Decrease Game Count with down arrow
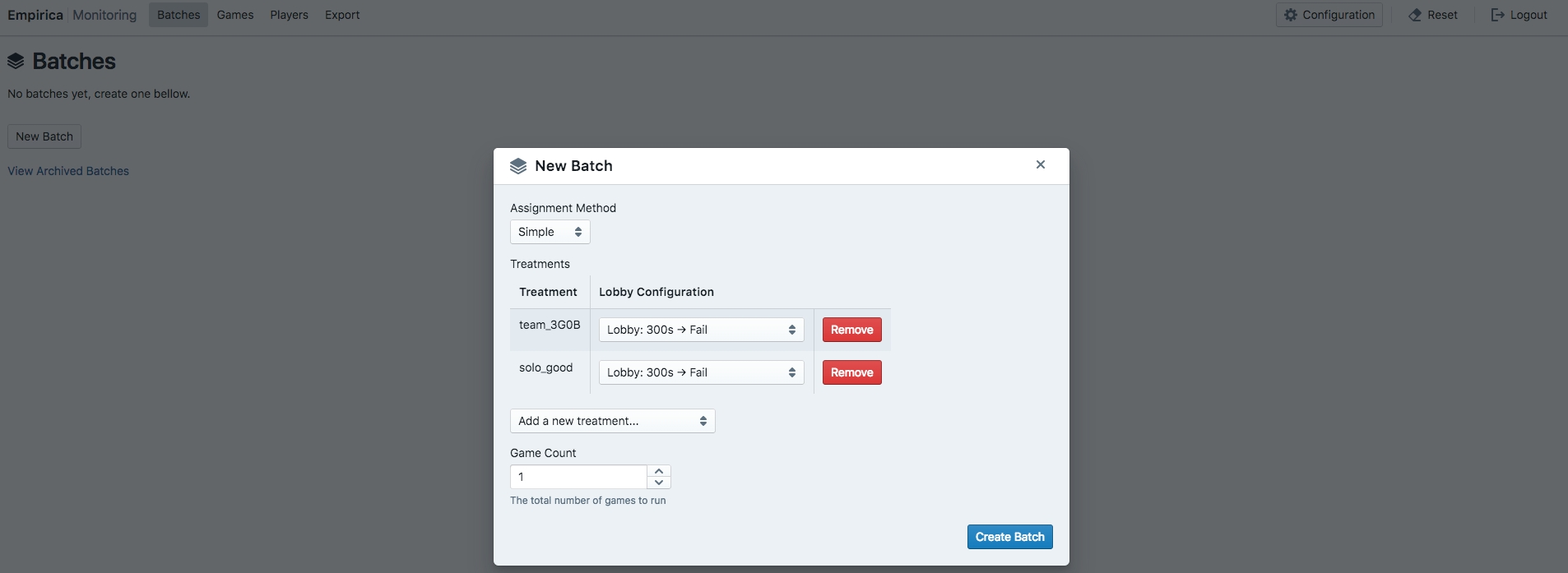1568x573 pixels. pyautogui.click(x=659, y=483)
